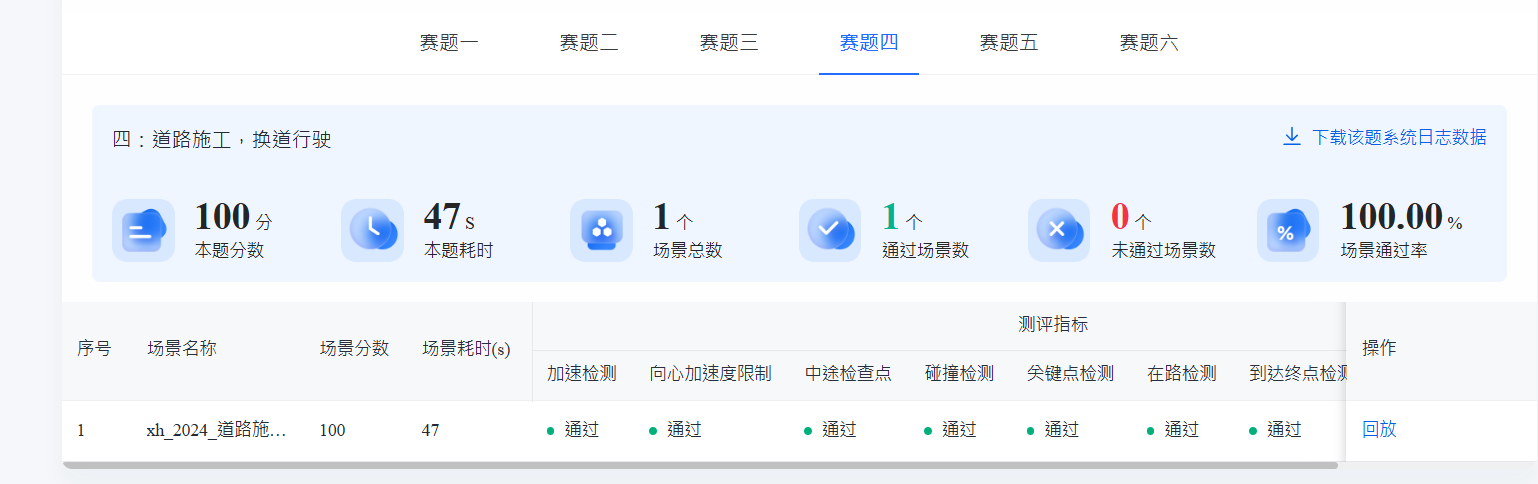This screenshot has height=484, width=1538.
Task: Click the 加速检测 通过 status cell
Action: 573,430
